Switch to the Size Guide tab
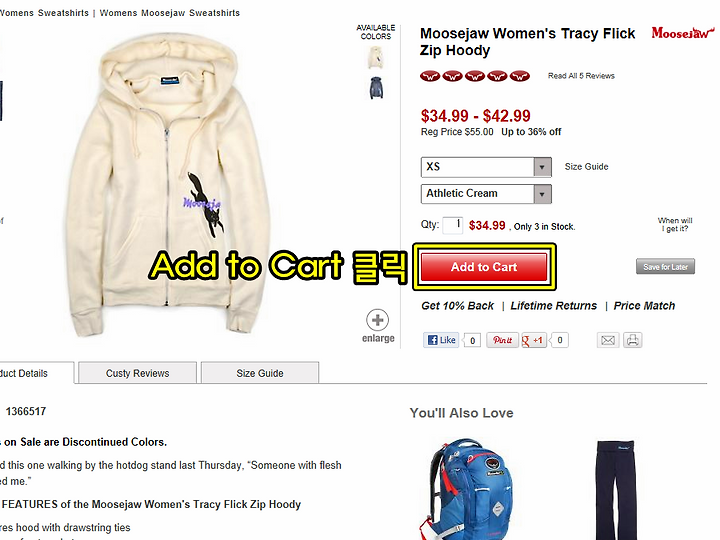This screenshot has height=540, width=720. [x=260, y=373]
